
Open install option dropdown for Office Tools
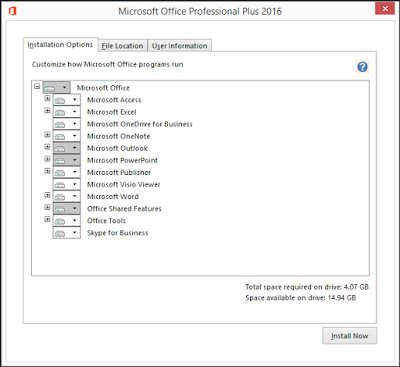pos(67,221)
